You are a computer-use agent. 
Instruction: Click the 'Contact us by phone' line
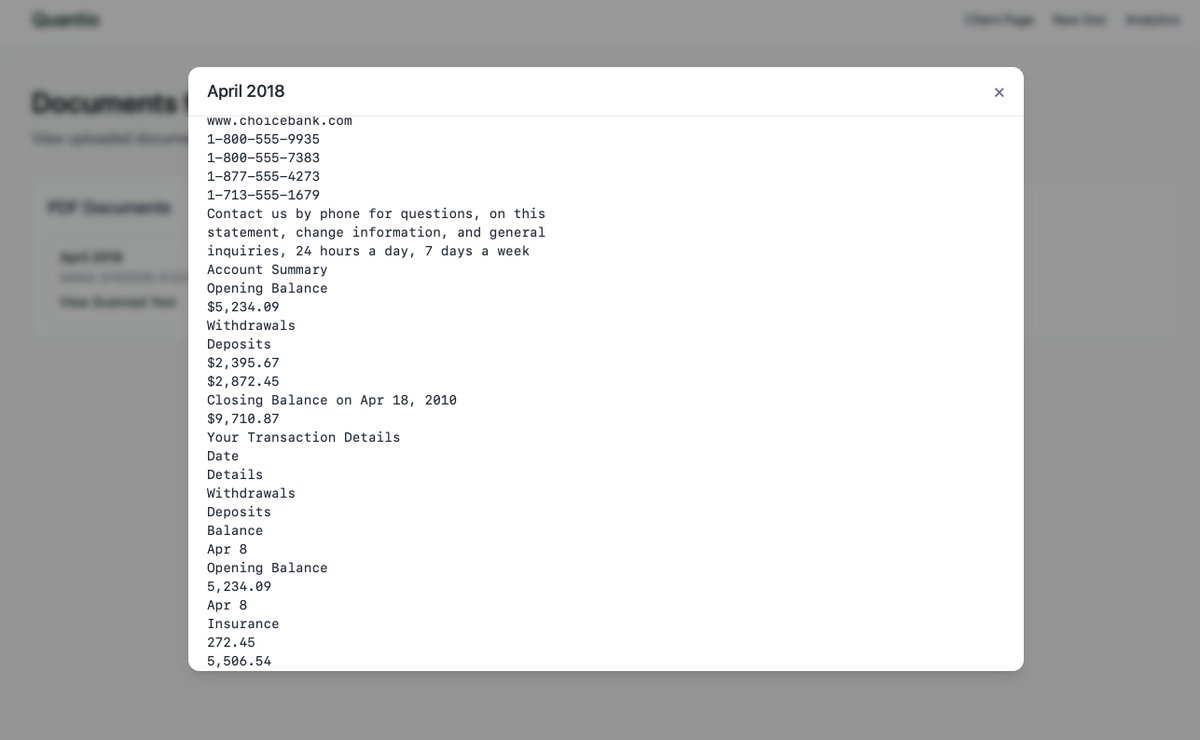(377, 214)
